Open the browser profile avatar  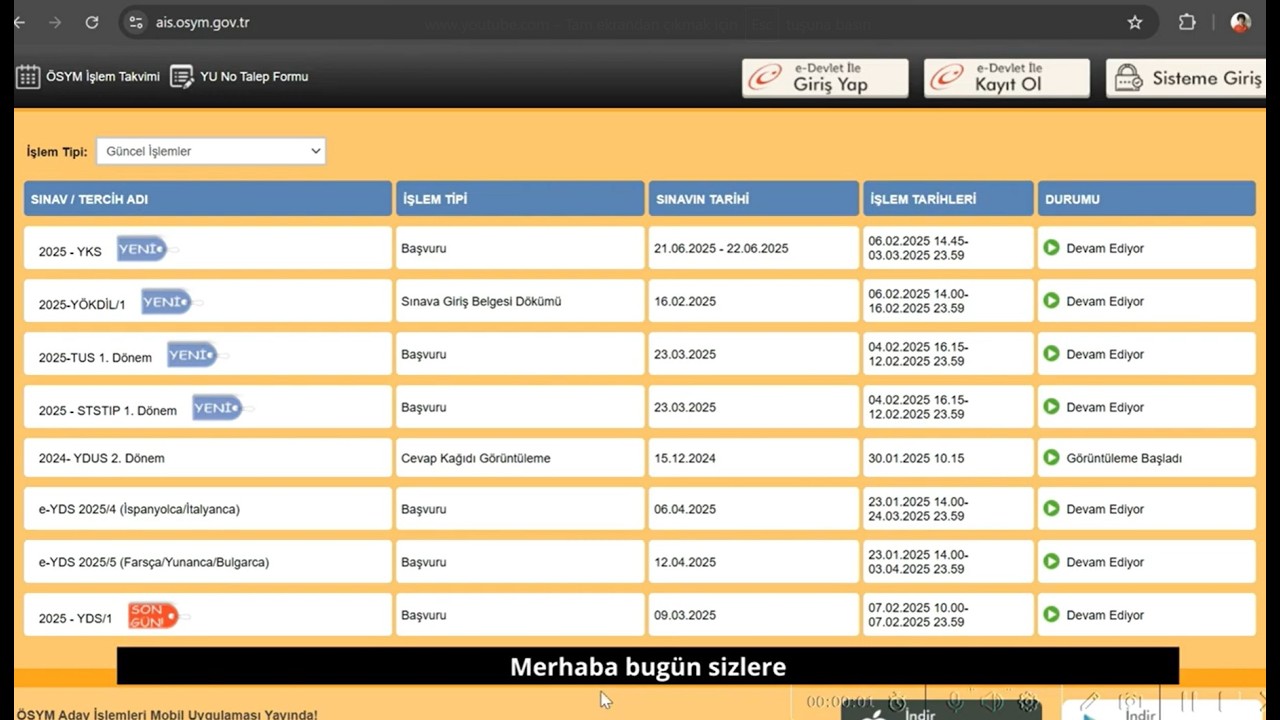[x=1241, y=22]
